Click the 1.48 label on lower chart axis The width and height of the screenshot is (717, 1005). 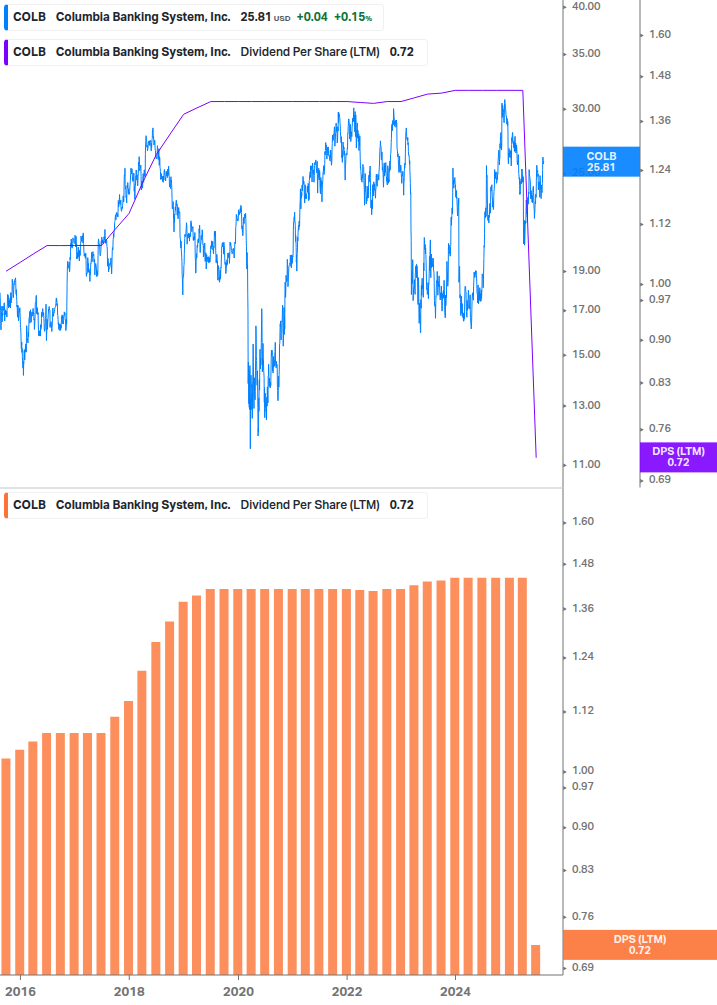583,563
